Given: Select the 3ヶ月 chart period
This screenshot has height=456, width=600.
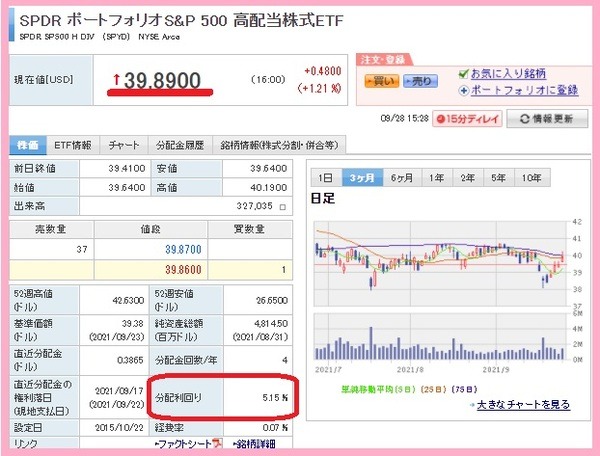Looking at the screenshot, I should (x=362, y=178).
